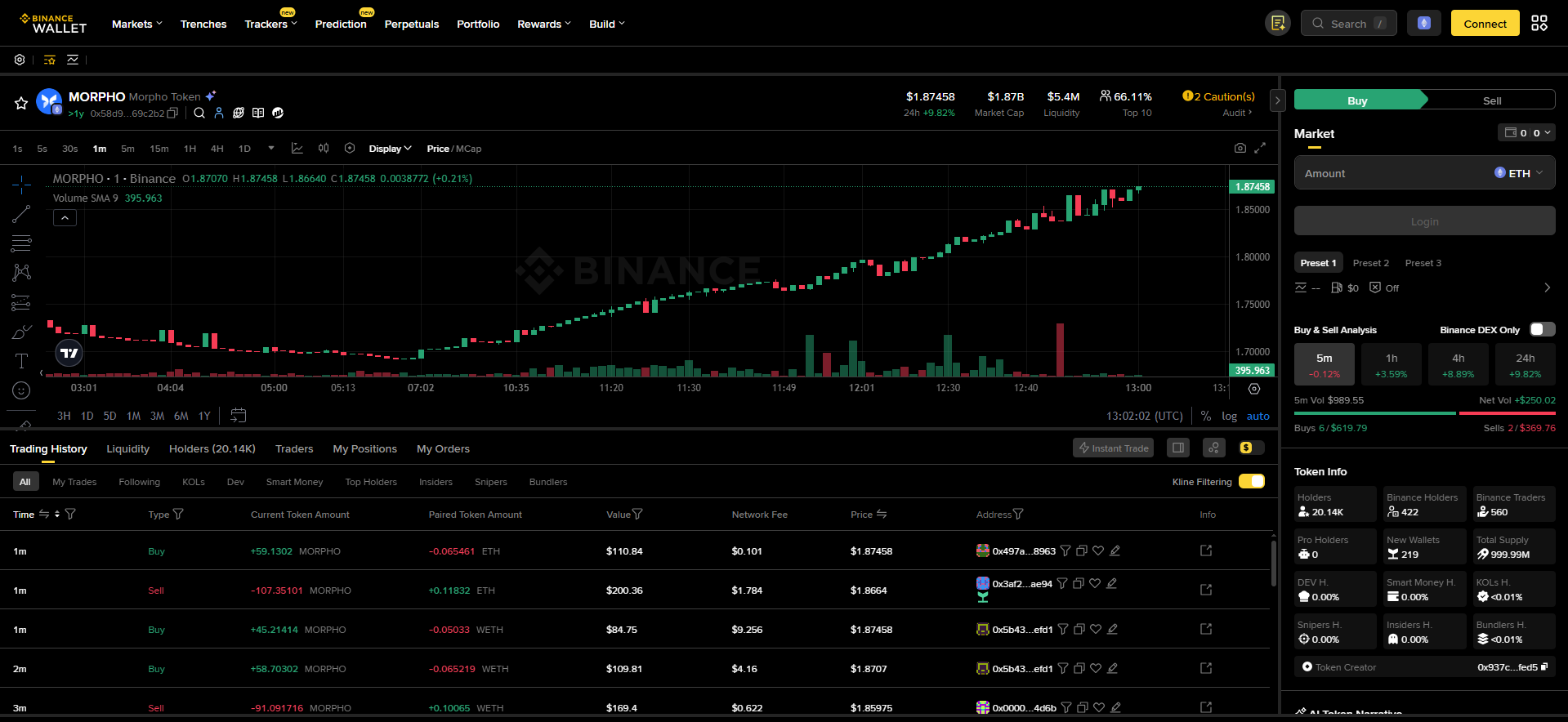1568x722 pixels.
Task: Open chart indicators icon
Action: [x=297, y=149]
